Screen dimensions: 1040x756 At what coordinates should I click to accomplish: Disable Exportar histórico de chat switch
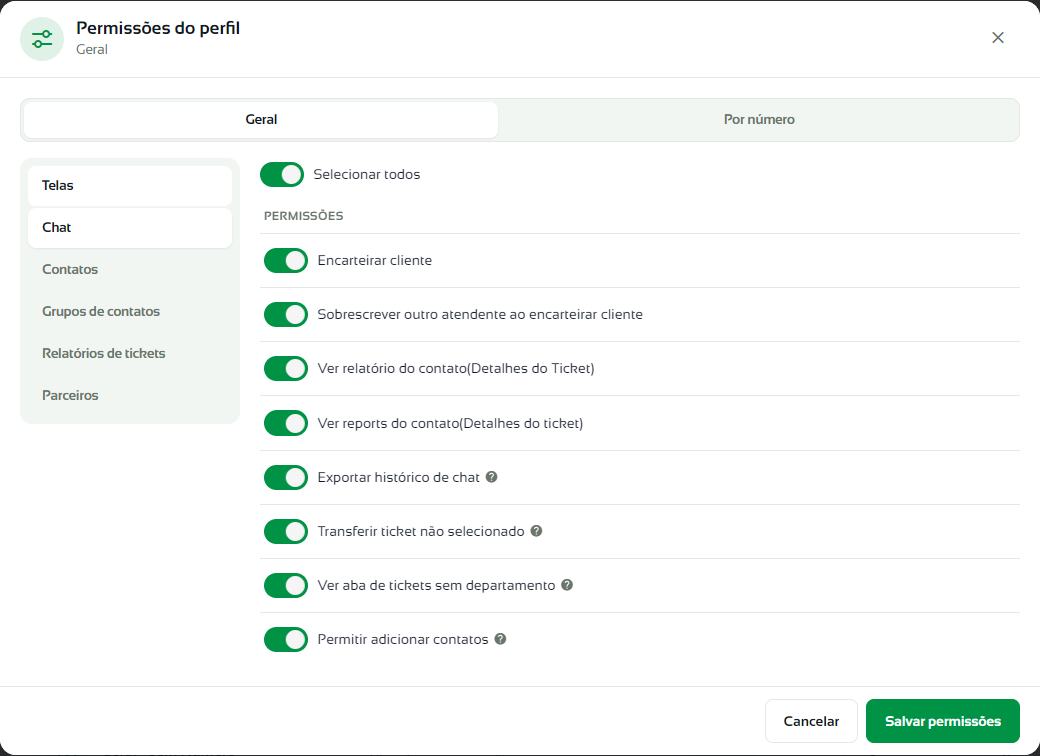pyautogui.click(x=286, y=477)
